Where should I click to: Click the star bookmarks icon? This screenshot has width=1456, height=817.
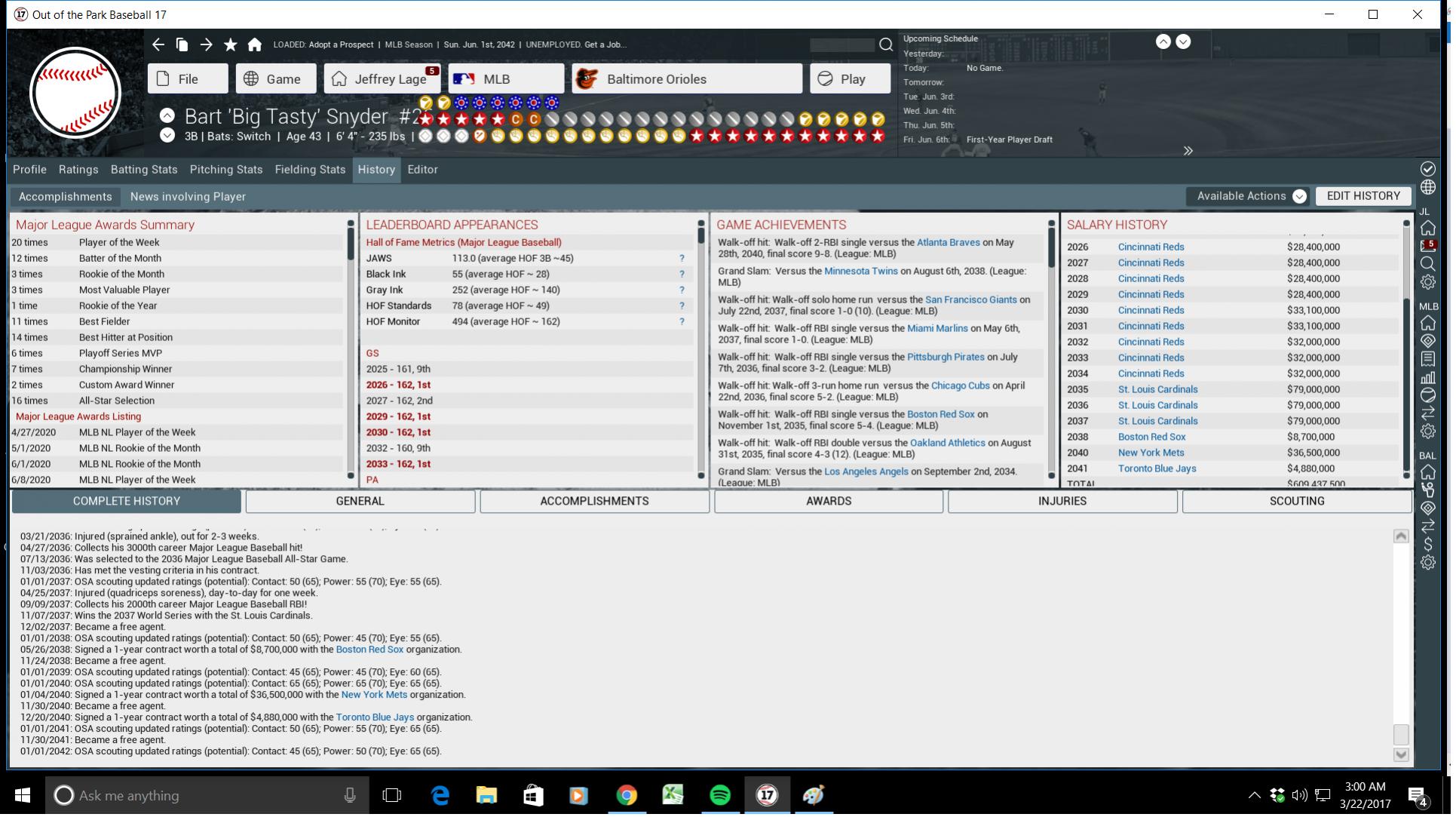[231, 45]
